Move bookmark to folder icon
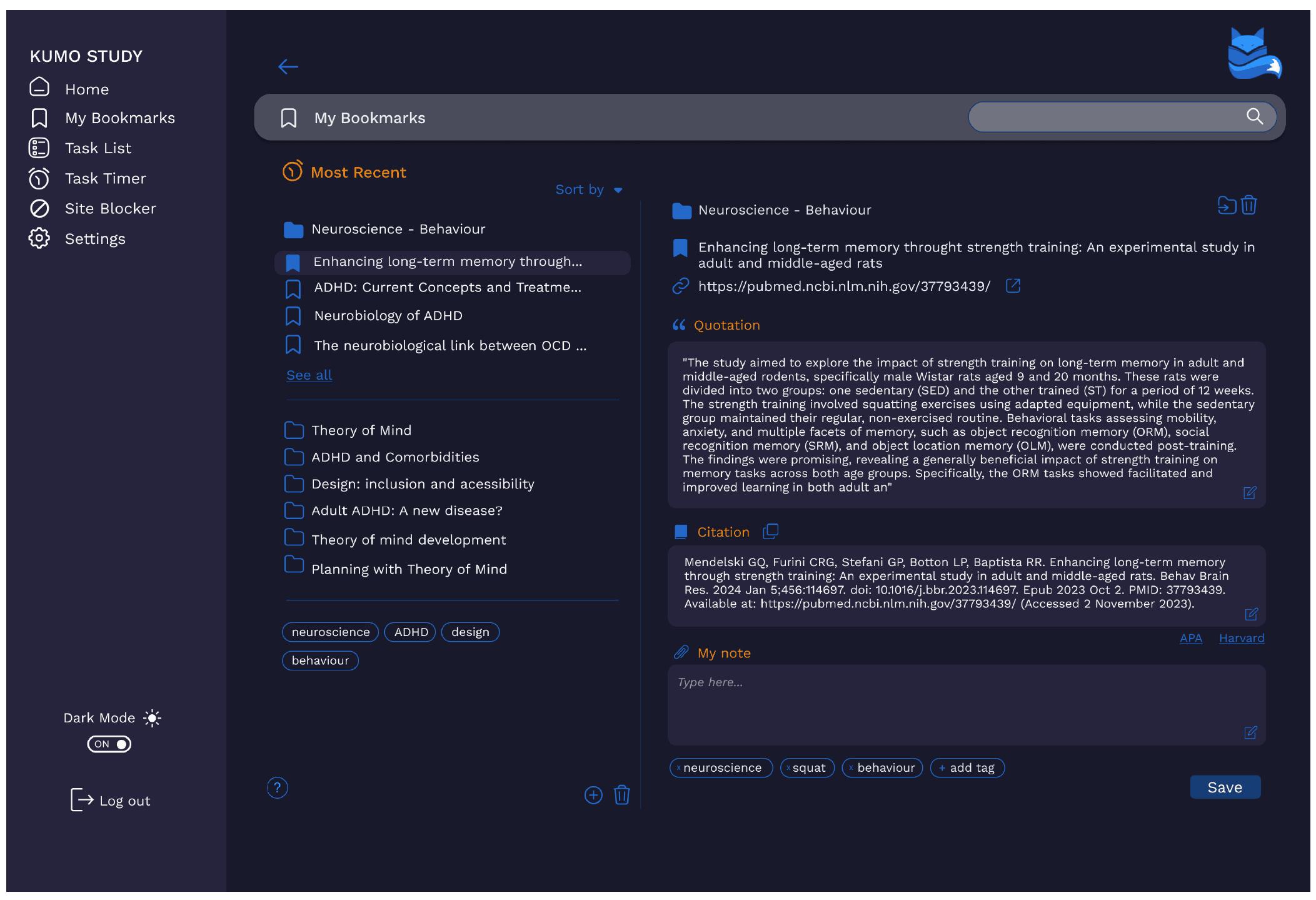 point(1226,205)
